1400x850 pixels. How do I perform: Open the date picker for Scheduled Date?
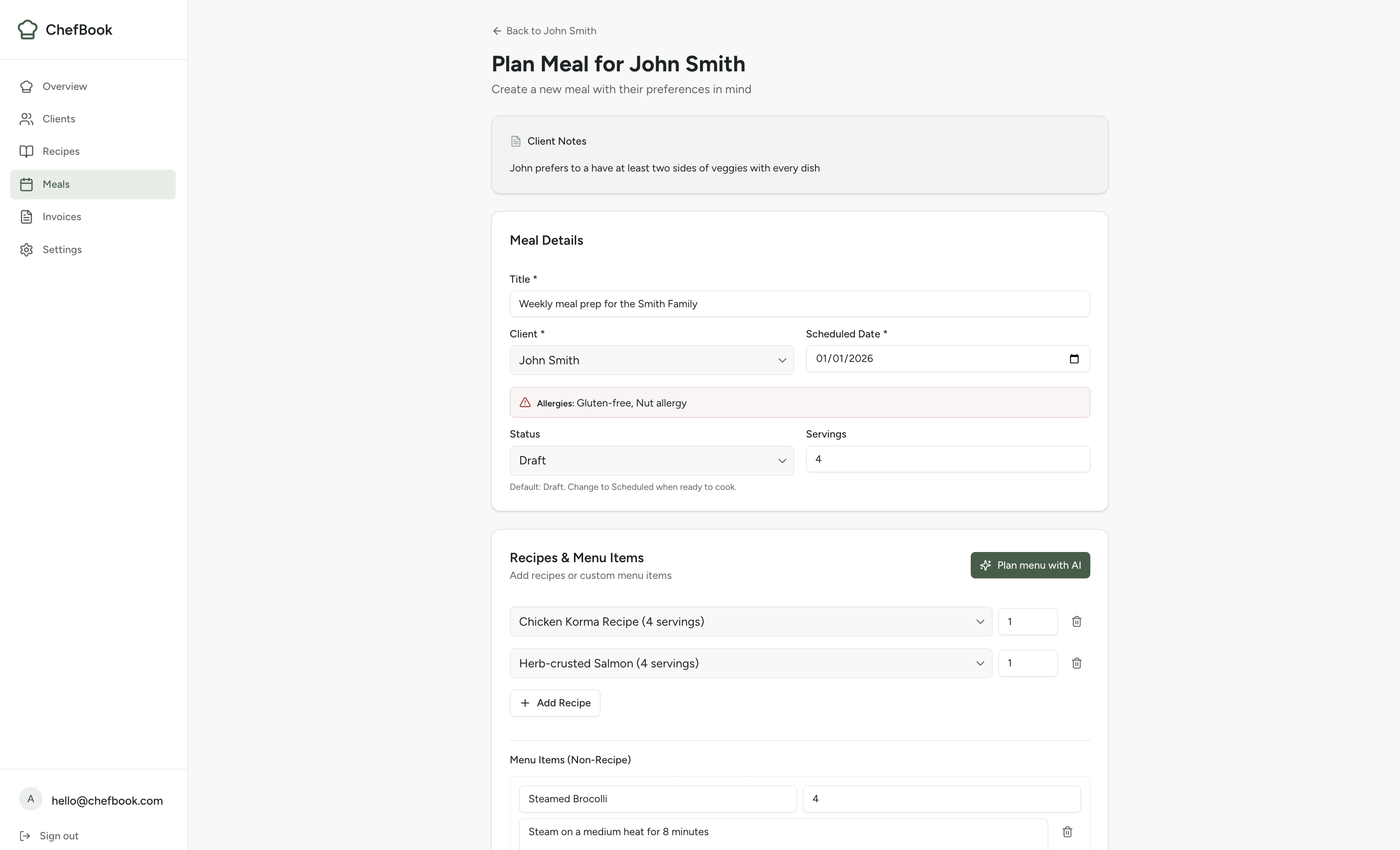pyautogui.click(x=1074, y=359)
